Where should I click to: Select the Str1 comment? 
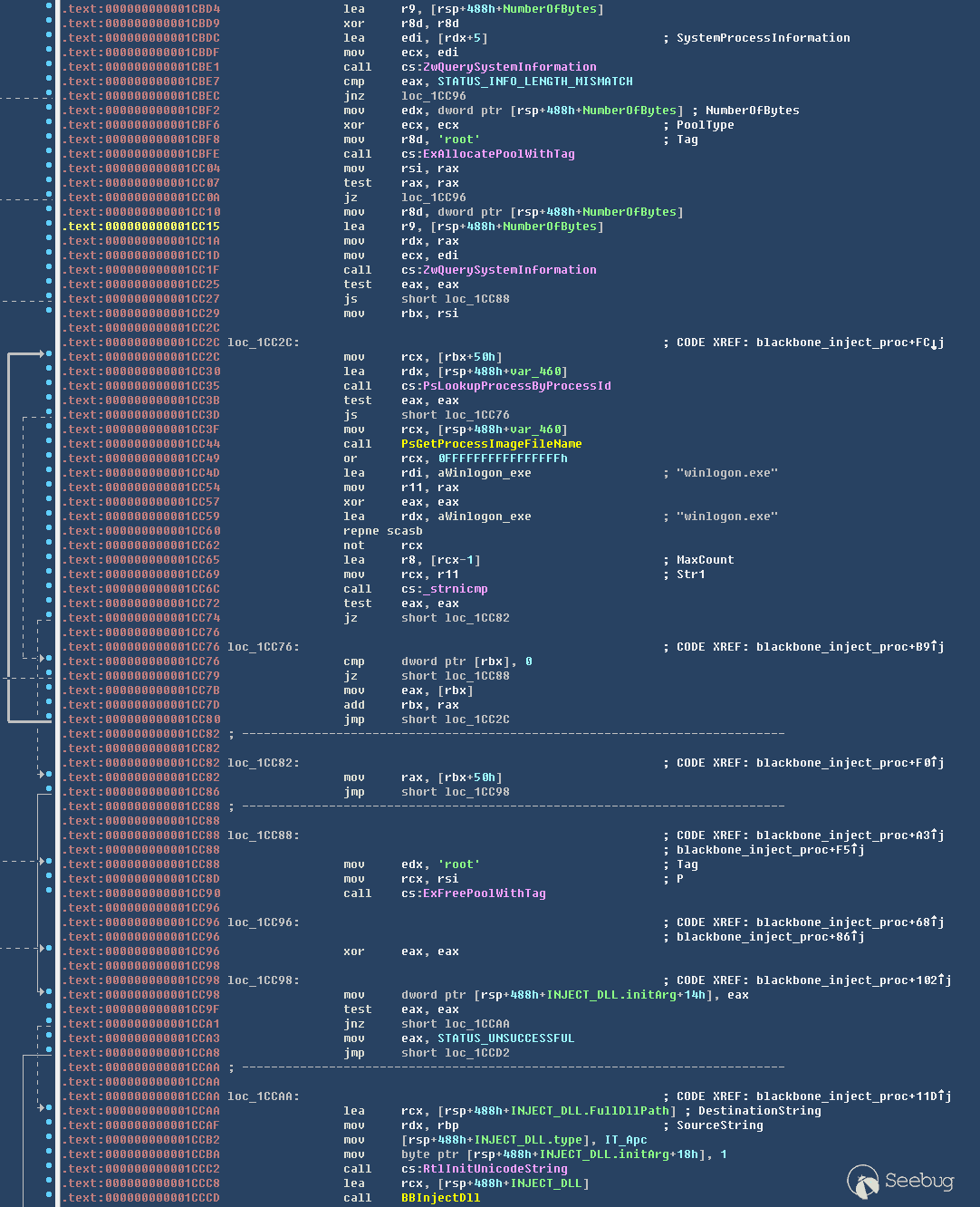pyautogui.click(x=691, y=575)
